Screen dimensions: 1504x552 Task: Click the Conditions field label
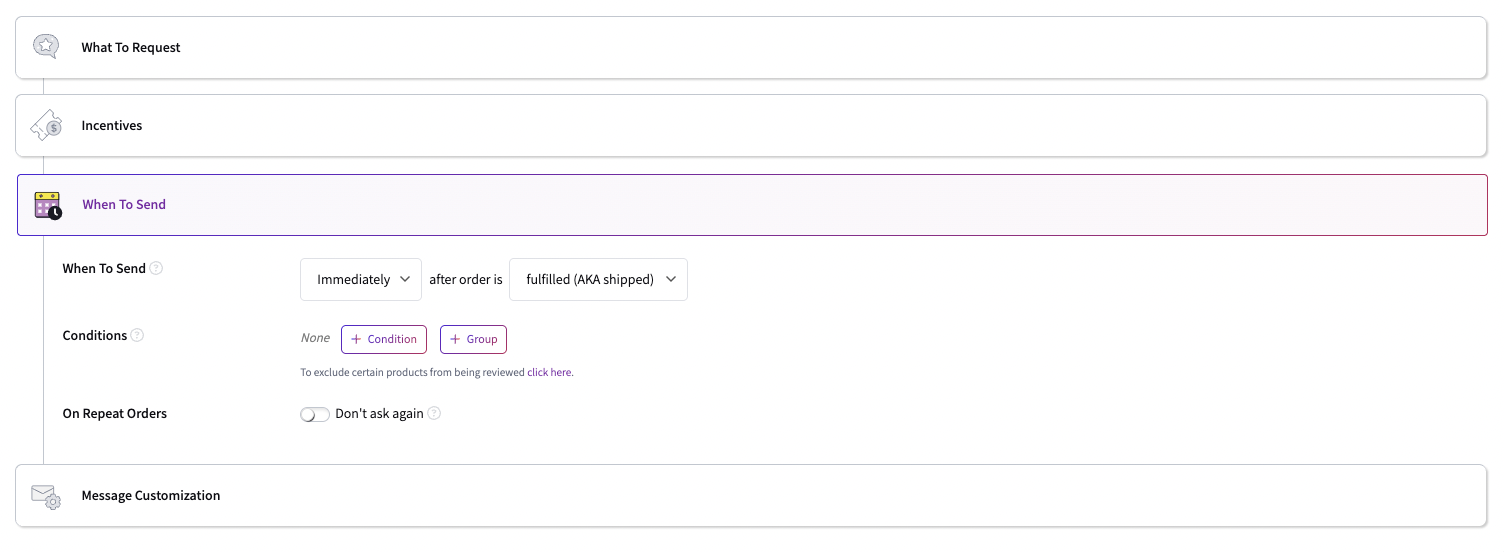95,336
